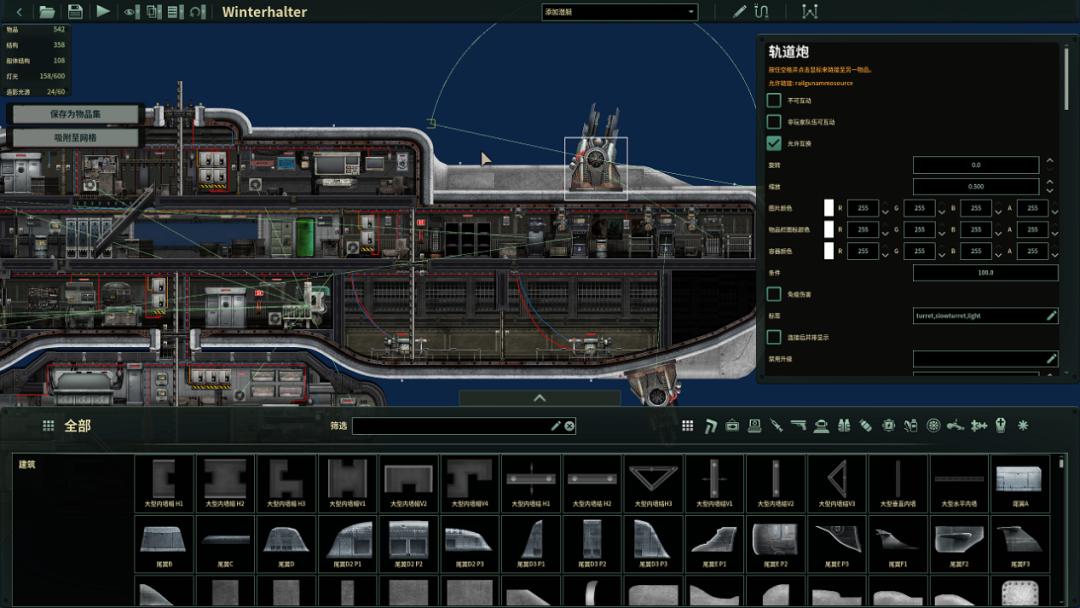Click the white 图片颜色 color swatch

tap(828, 208)
